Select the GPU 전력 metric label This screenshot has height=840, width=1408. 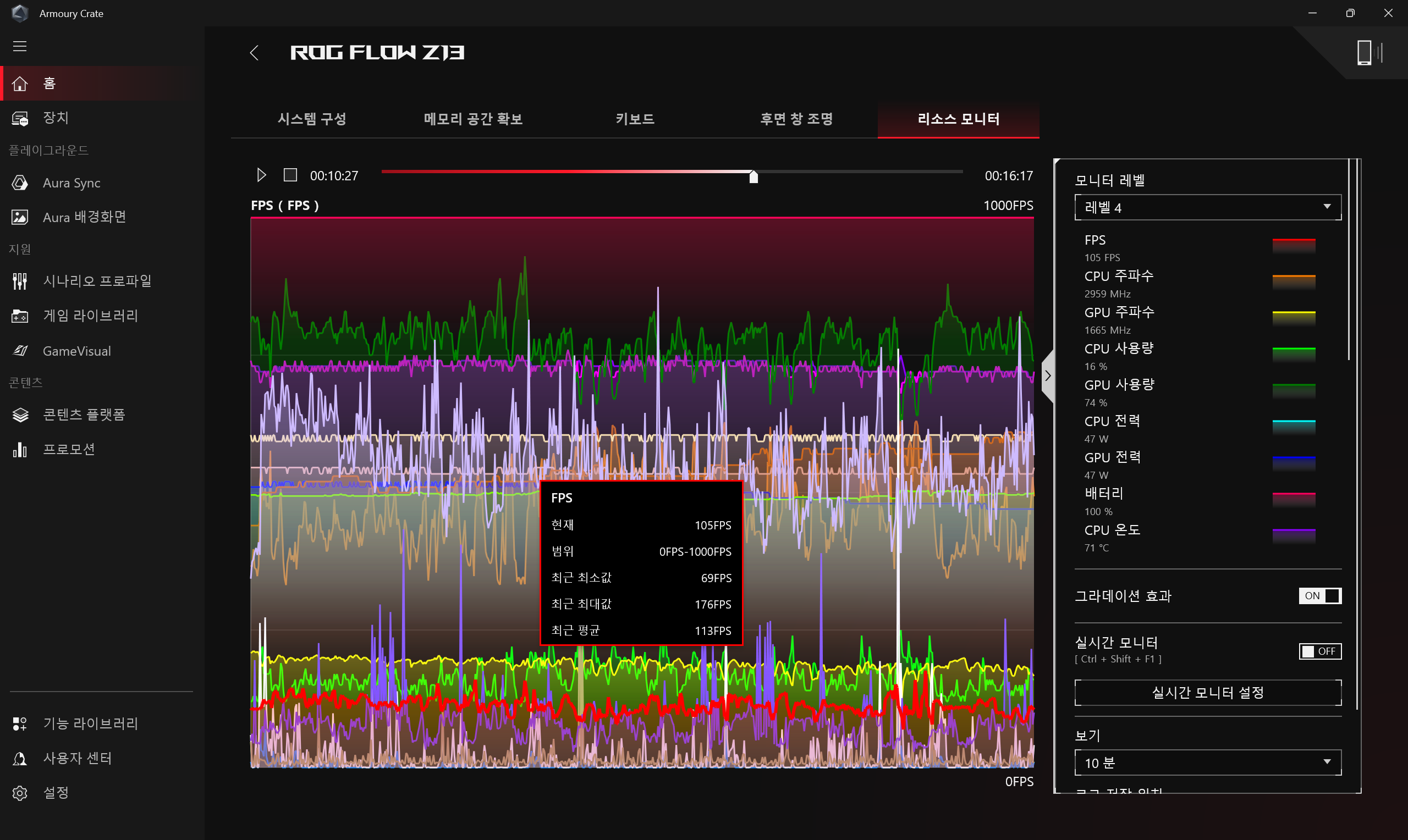tap(1113, 457)
